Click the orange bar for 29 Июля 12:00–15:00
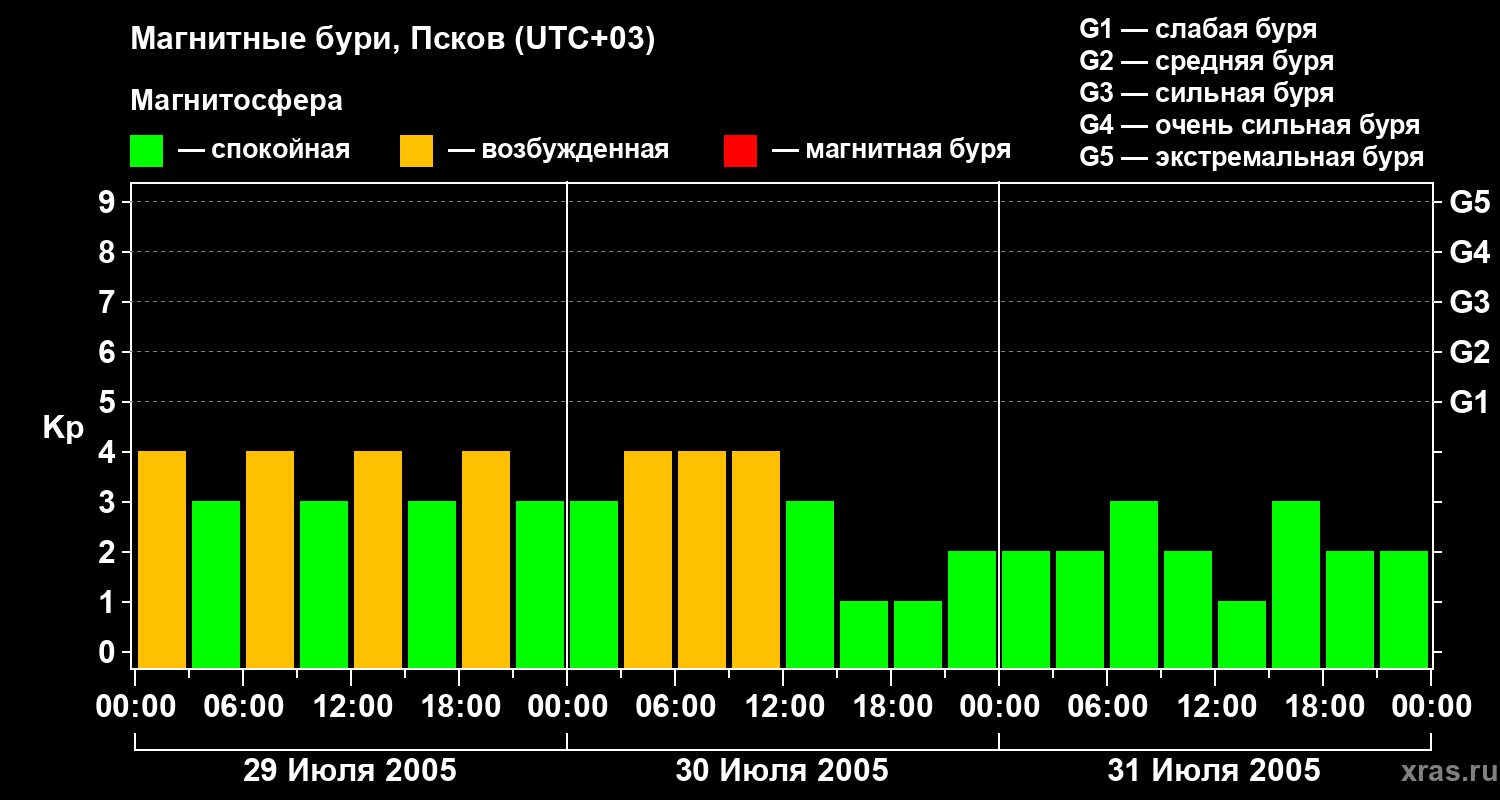Image resolution: width=1500 pixels, height=800 pixels. [378, 559]
